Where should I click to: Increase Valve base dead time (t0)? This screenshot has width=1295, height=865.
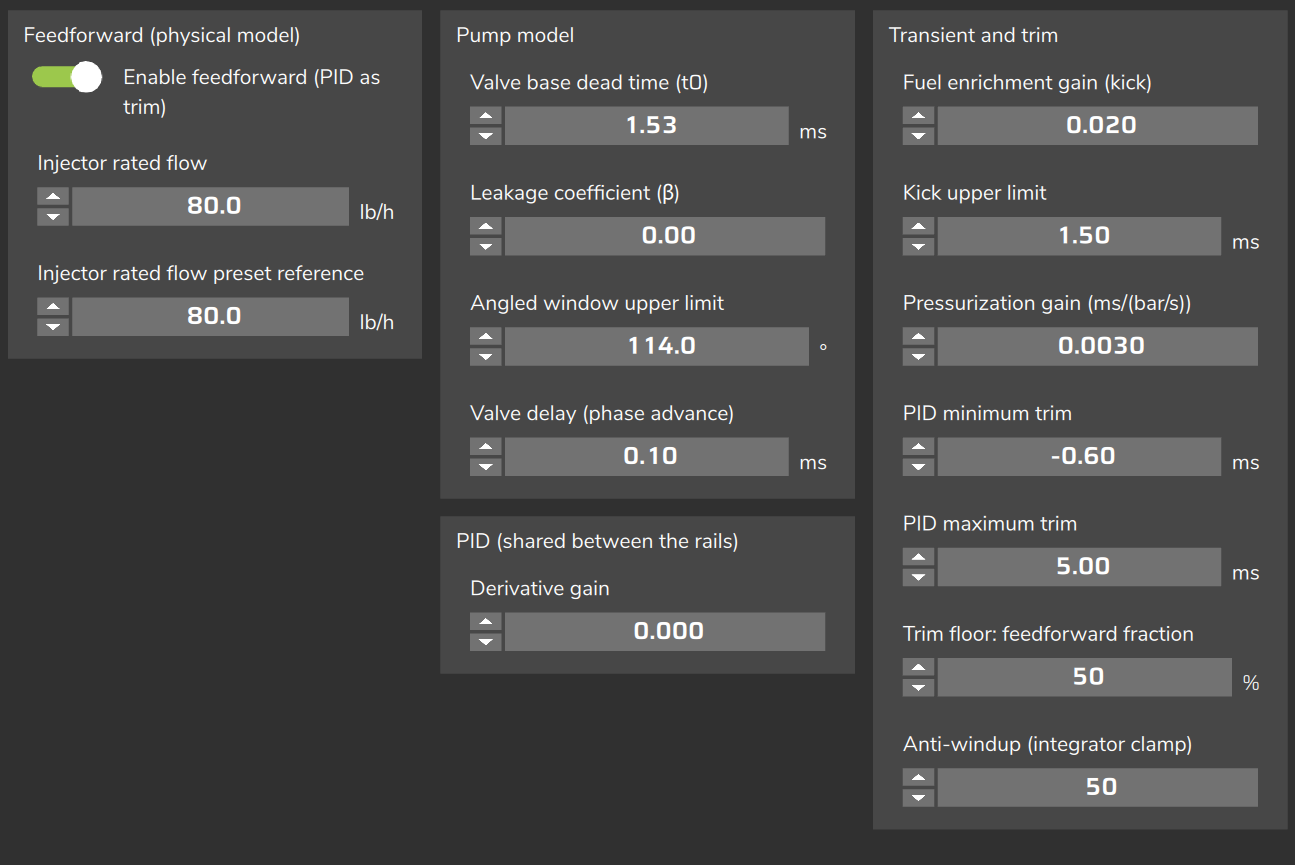(x=486, y=116)
